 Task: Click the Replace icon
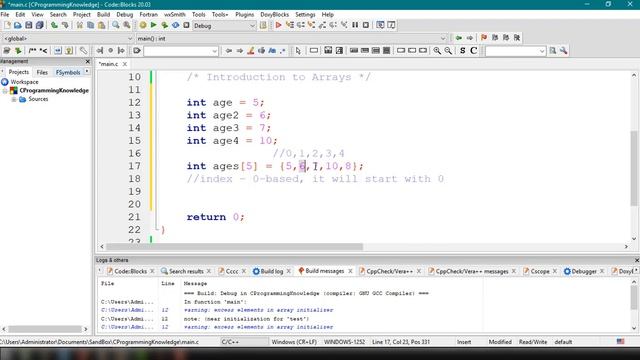(x=127, y=25)
